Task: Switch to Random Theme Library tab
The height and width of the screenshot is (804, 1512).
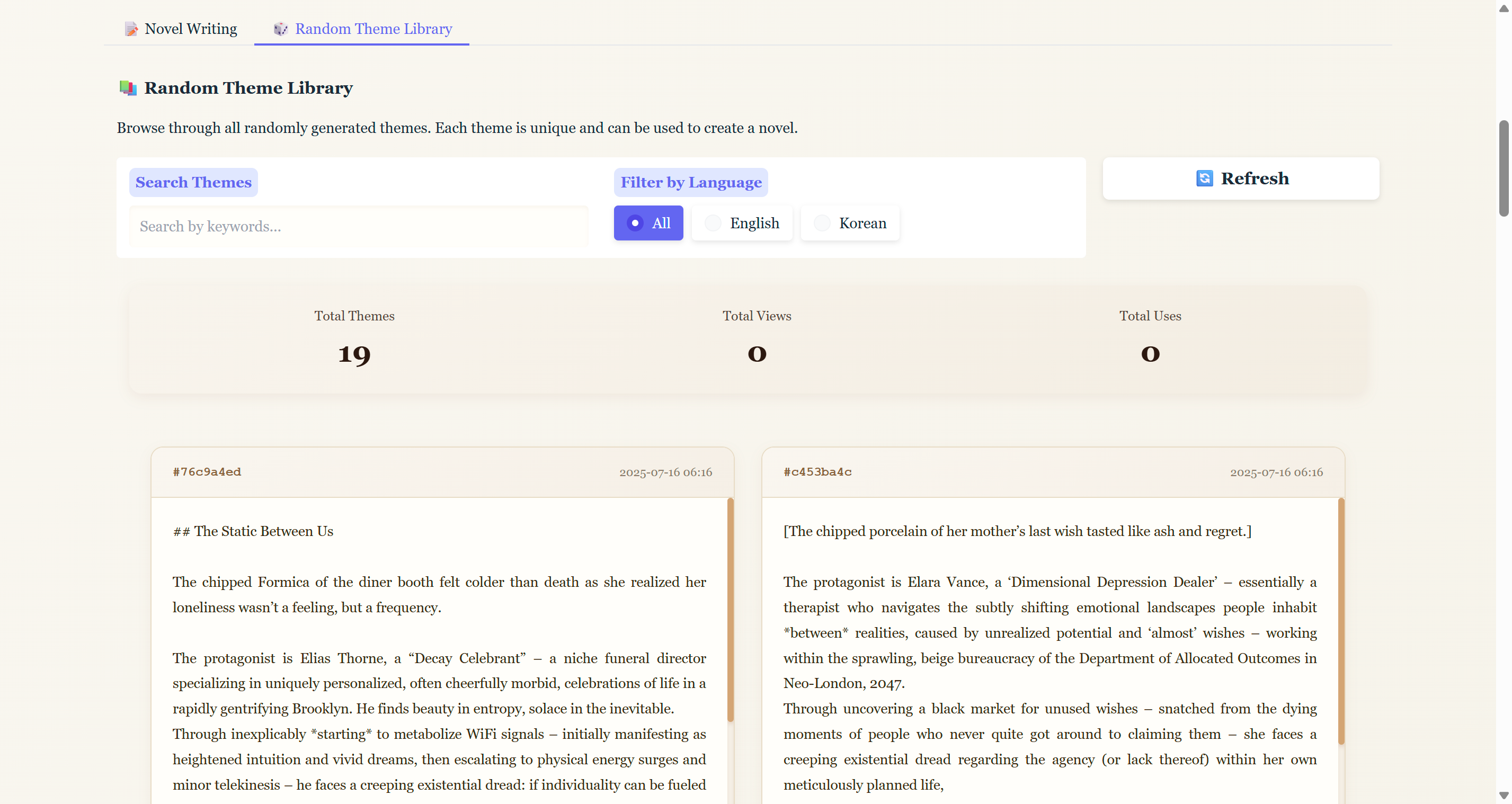Action: coord(361,28)
